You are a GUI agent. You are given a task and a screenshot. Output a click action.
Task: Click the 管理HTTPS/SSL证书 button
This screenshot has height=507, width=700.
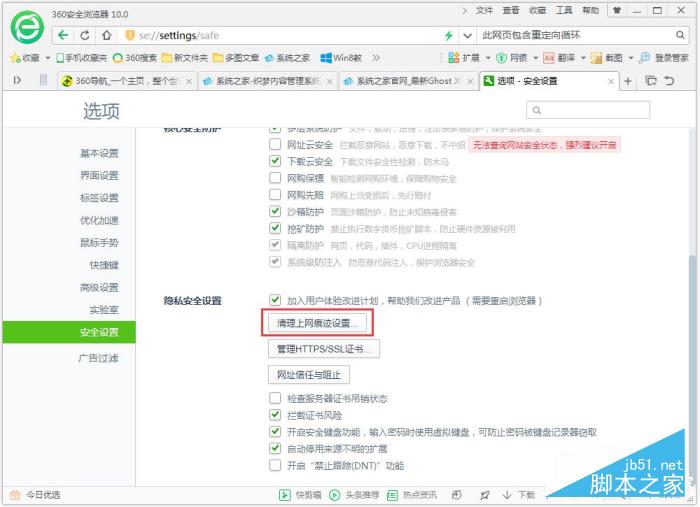click(x=324, y=349)
